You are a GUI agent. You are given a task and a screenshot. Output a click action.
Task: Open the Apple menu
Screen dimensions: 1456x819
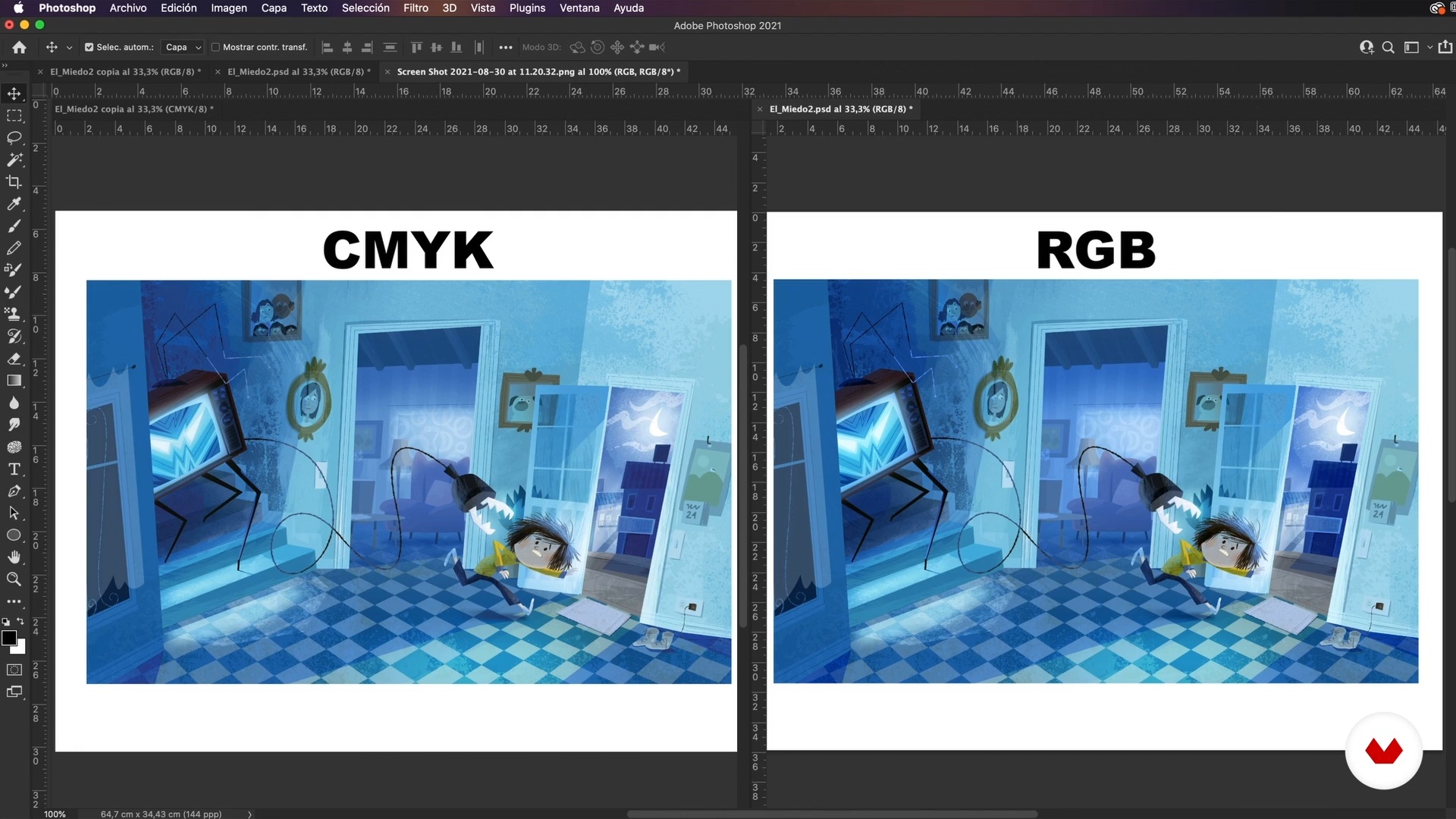tap(18, 8)
